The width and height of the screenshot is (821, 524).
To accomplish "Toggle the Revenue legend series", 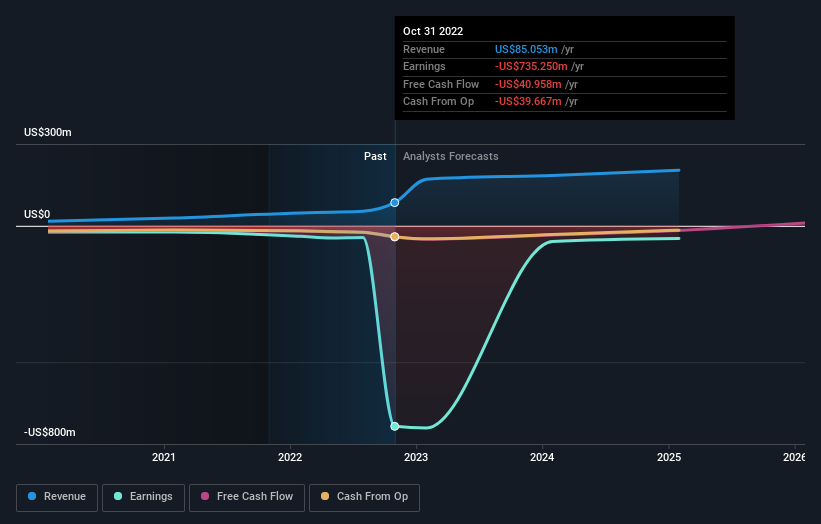I will 57,497.
